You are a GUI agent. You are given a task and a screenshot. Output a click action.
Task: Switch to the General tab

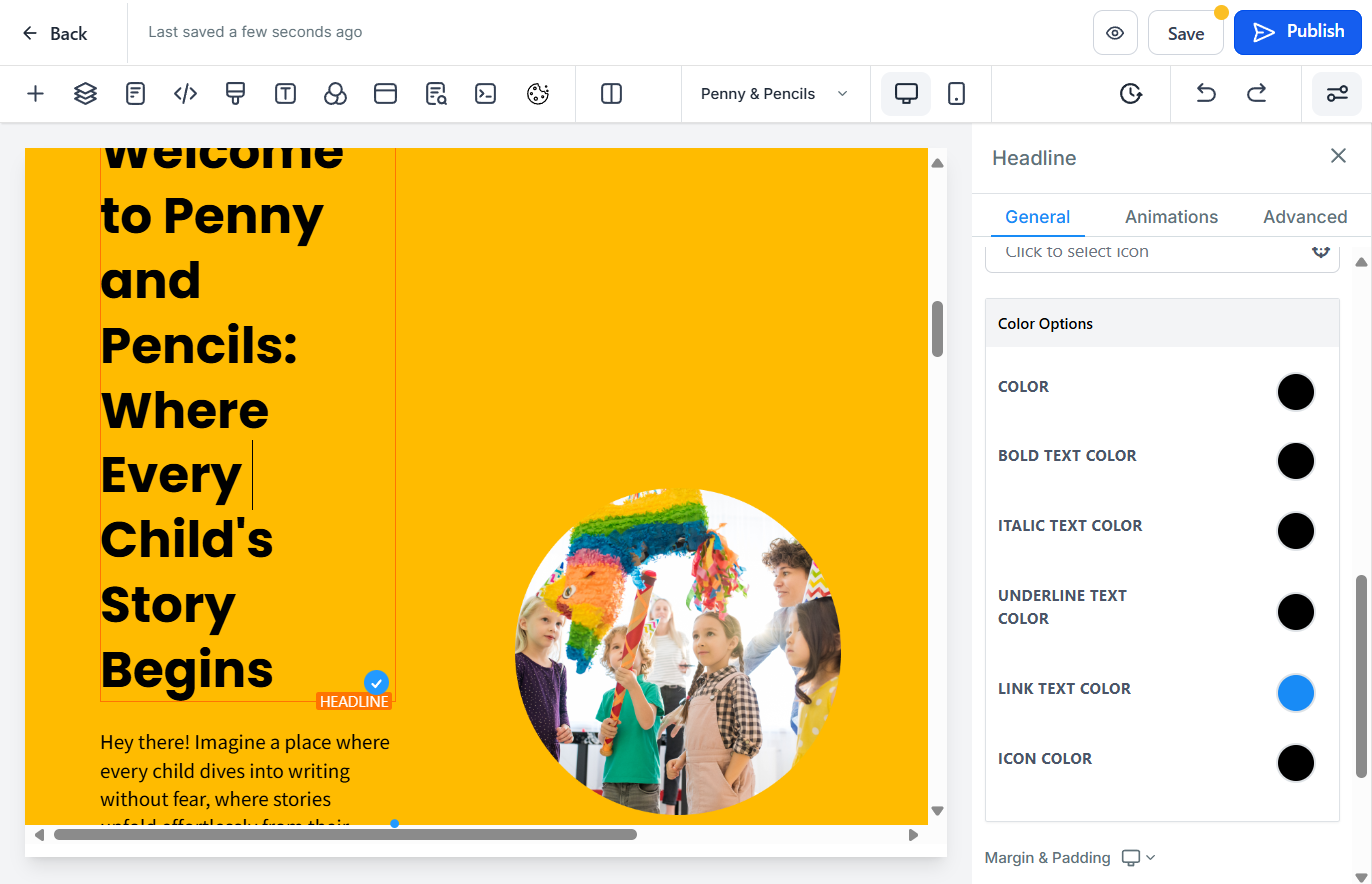tap(1037, 217)
